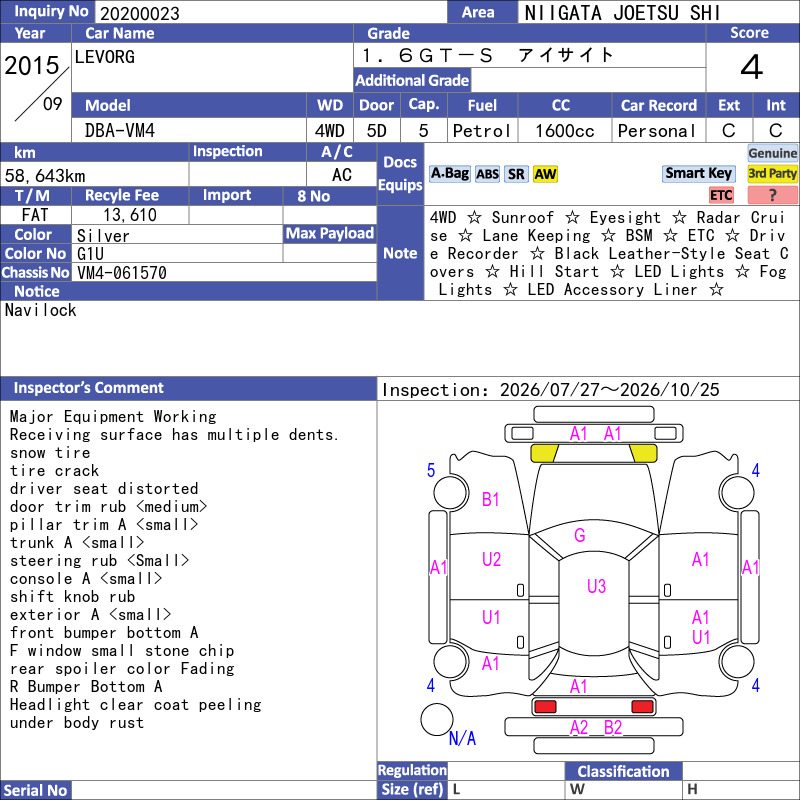Viewport: 800px width, 800px height.
Task: Click the pink question mark badge
Action: (772, 195)
